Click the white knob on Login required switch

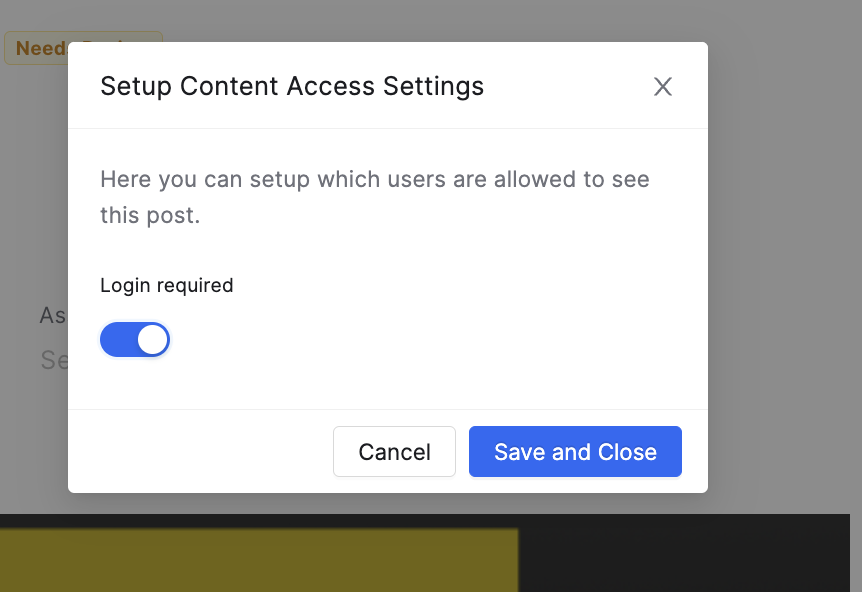point(152,340)
